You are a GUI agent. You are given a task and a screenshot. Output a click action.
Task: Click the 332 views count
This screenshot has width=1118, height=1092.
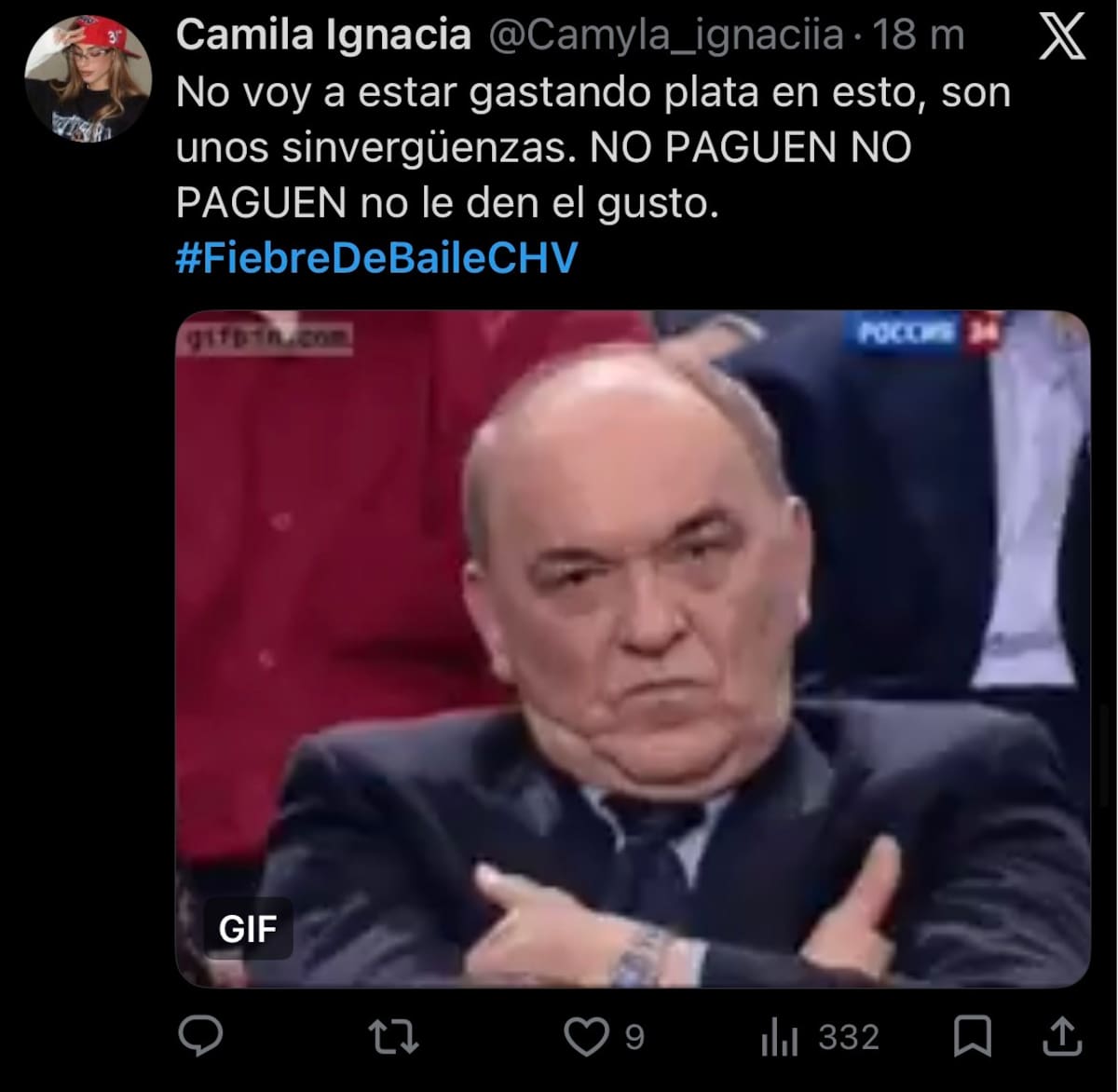849,1037
